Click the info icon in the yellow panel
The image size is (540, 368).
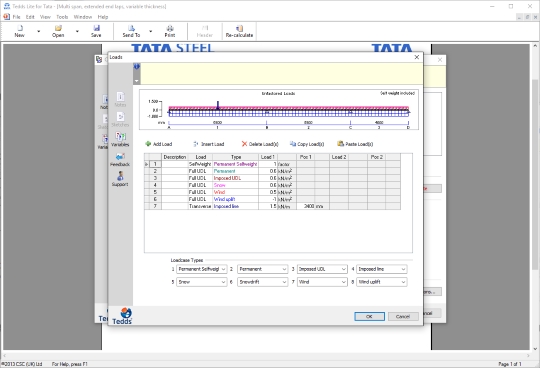click(137, 66)
